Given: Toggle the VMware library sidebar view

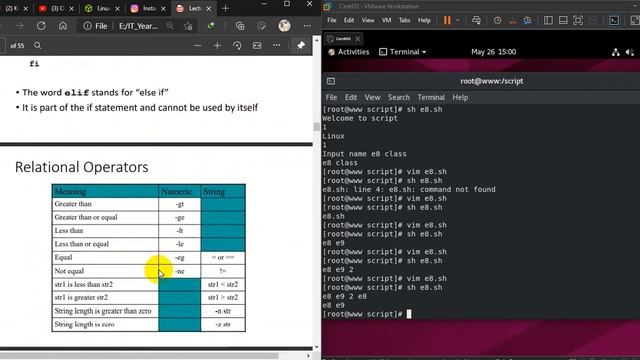Looking at the screenshot, I should pyautogui.click(x=548, y=20).
